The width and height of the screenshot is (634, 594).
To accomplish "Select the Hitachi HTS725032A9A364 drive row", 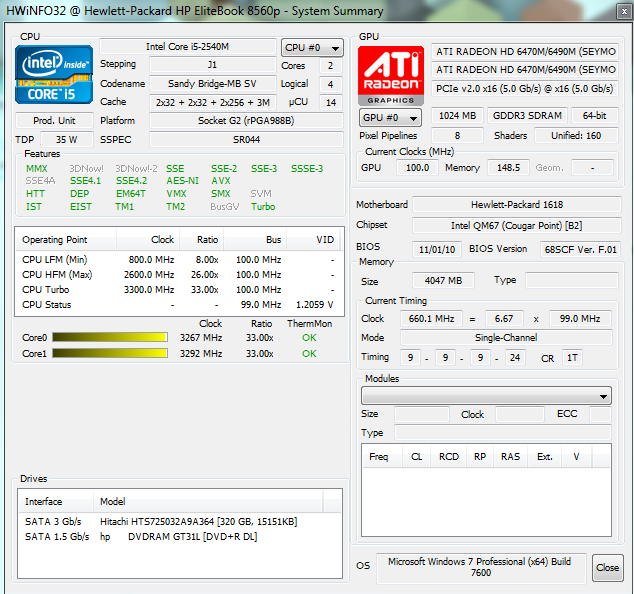I will click(x=180, y=522).
